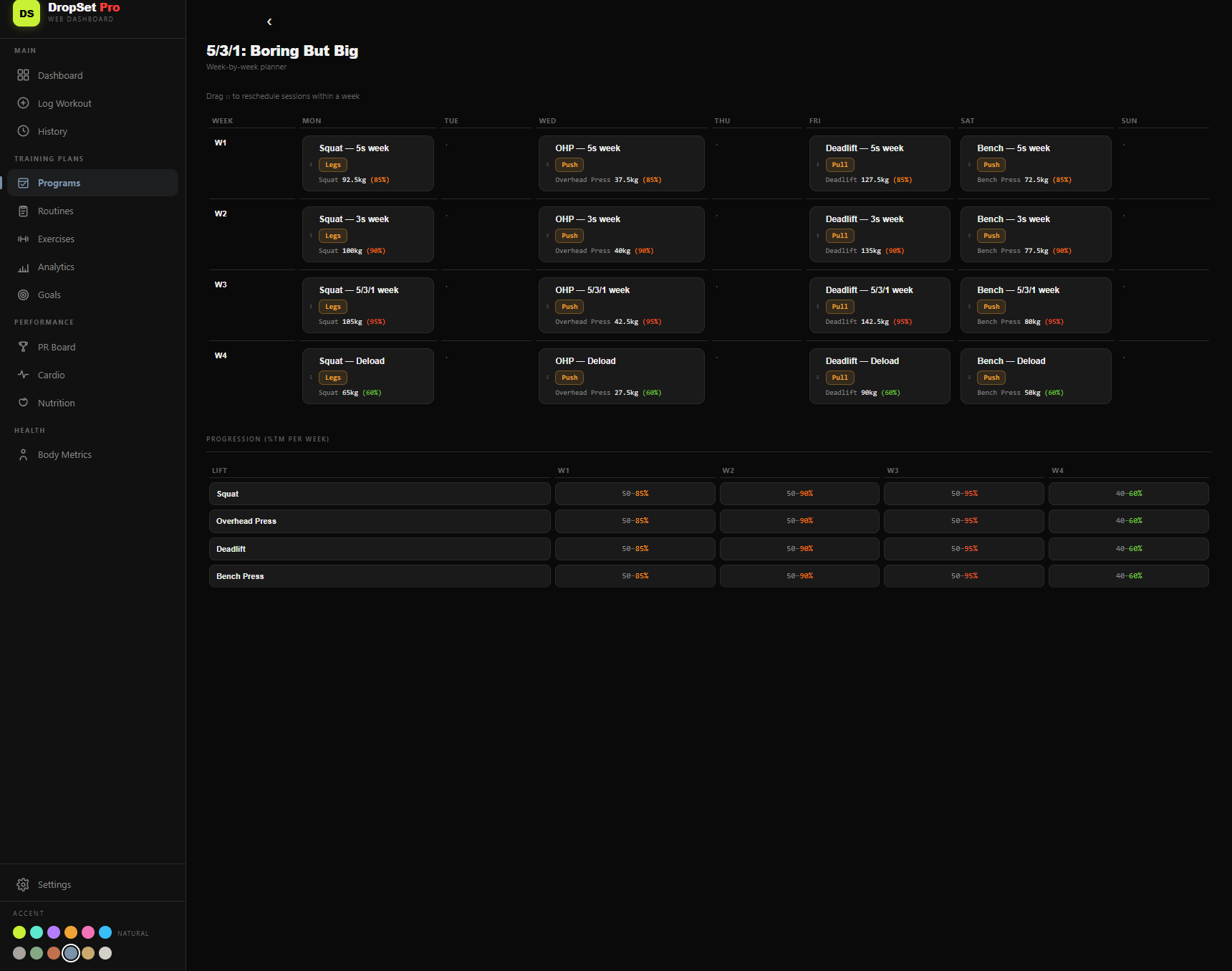
Task: Open the History page
Action: point(92,131)
